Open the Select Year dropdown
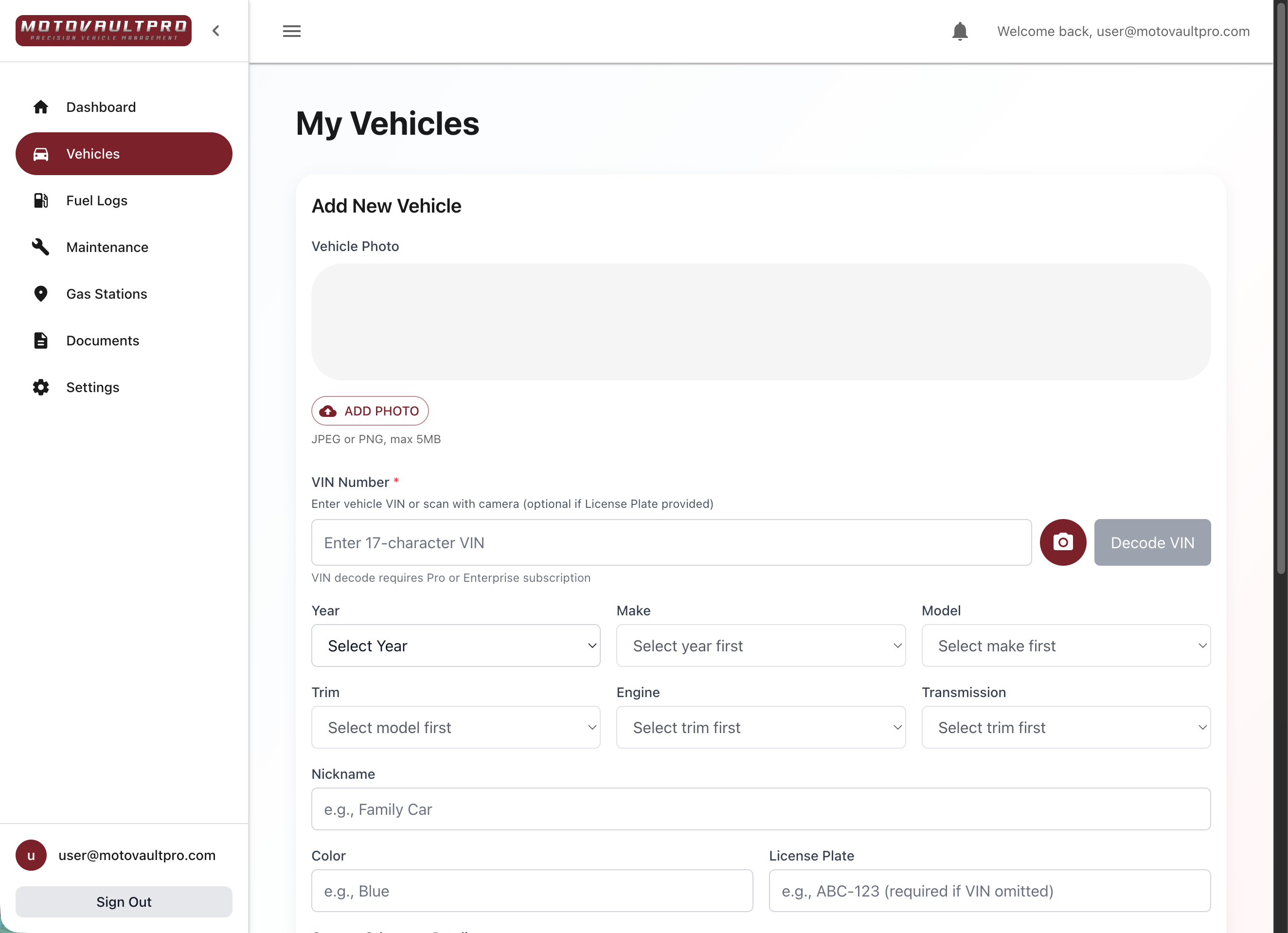This screenshot has width=1288, height=933. coord(455,646)
